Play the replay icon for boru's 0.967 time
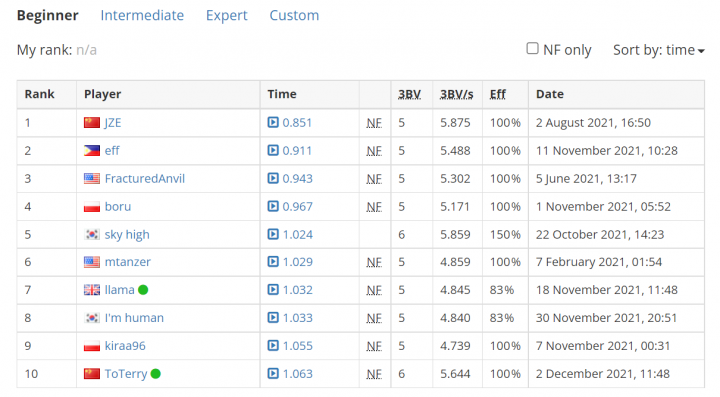This screenshot has height=397, width=720. pos(273,207)
